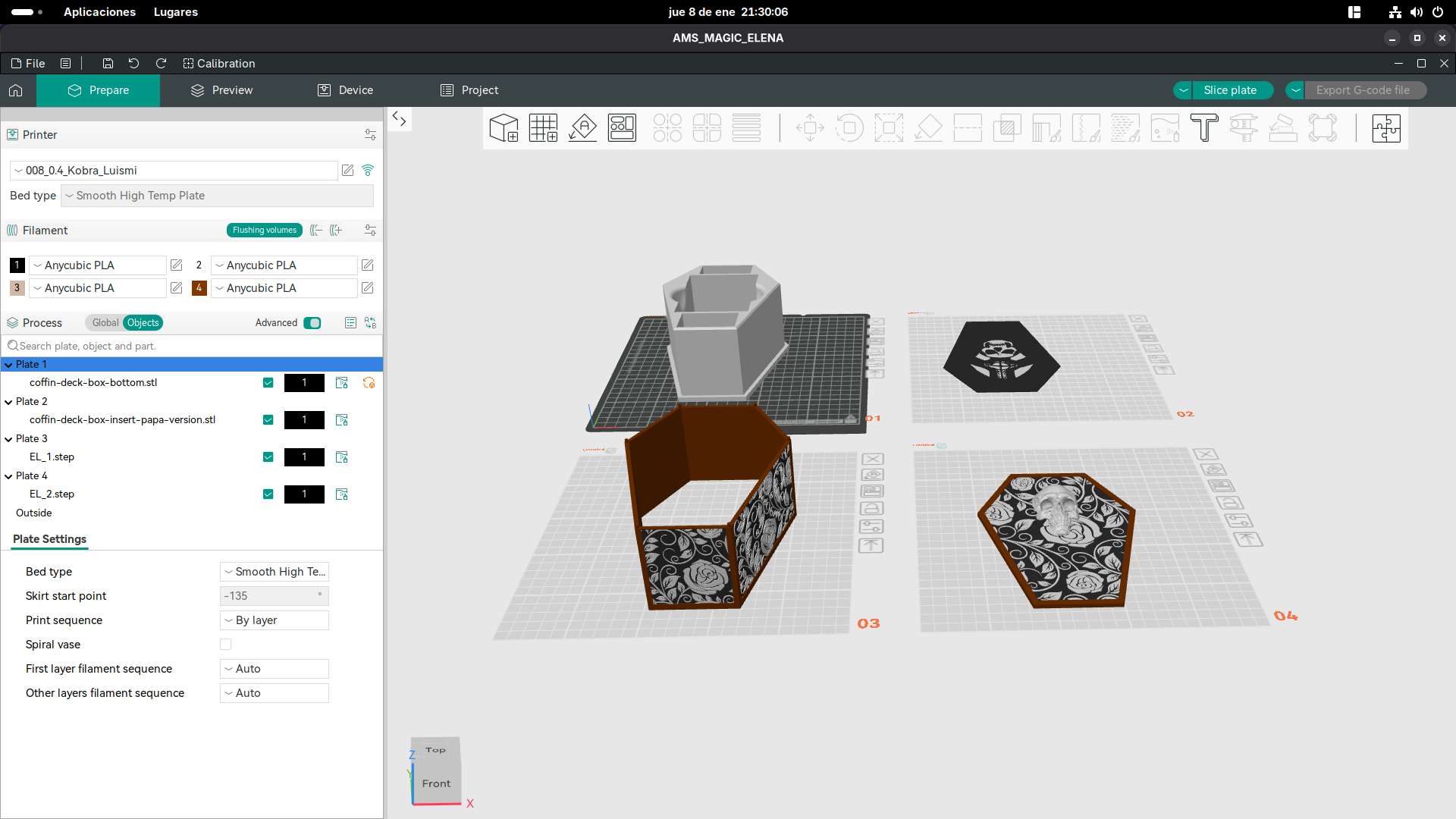The image size is (1456, 819).
Task: Open the Printer settings sliders icon
Action: point(370,135)
